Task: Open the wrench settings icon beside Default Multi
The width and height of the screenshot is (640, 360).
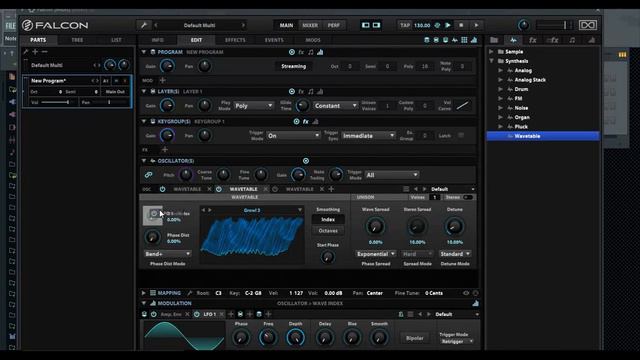Action: tap(144, 25)
